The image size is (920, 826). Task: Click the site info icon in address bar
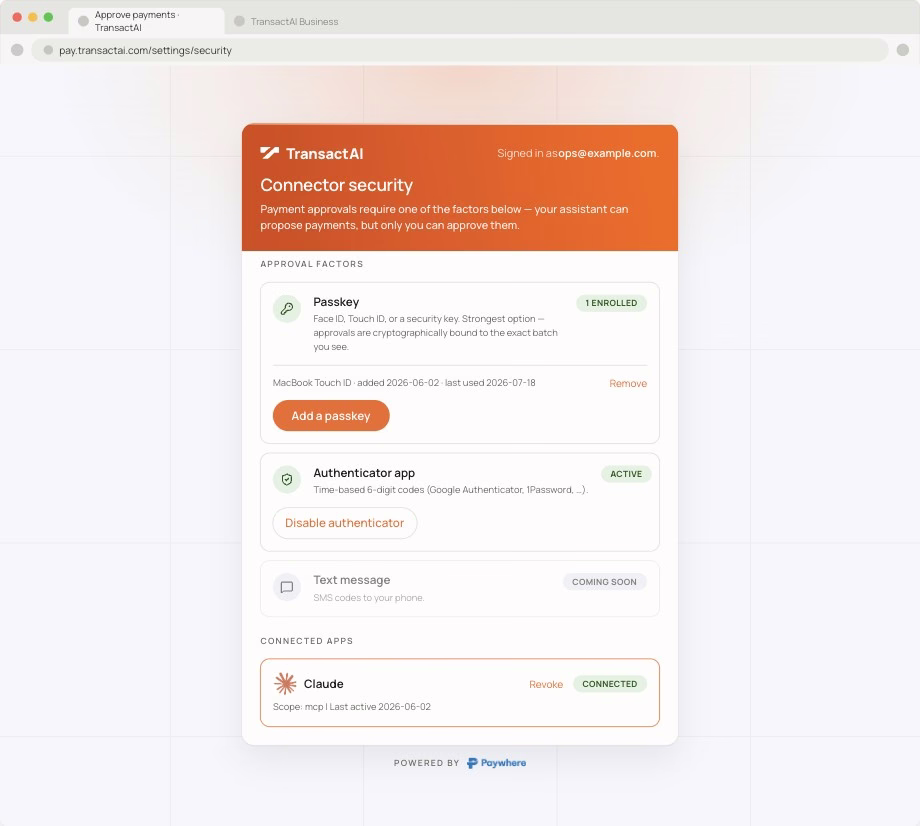click(x=48, y=50)
